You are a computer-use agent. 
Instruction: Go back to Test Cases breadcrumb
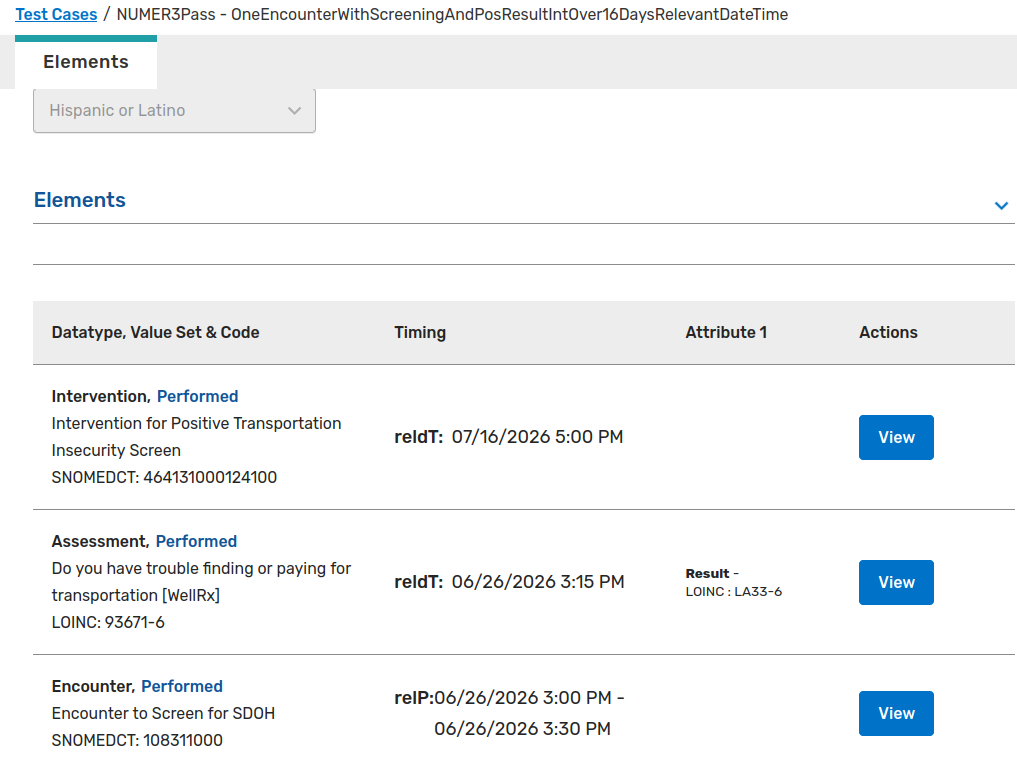pyautogui.click(x=56, y=14)
